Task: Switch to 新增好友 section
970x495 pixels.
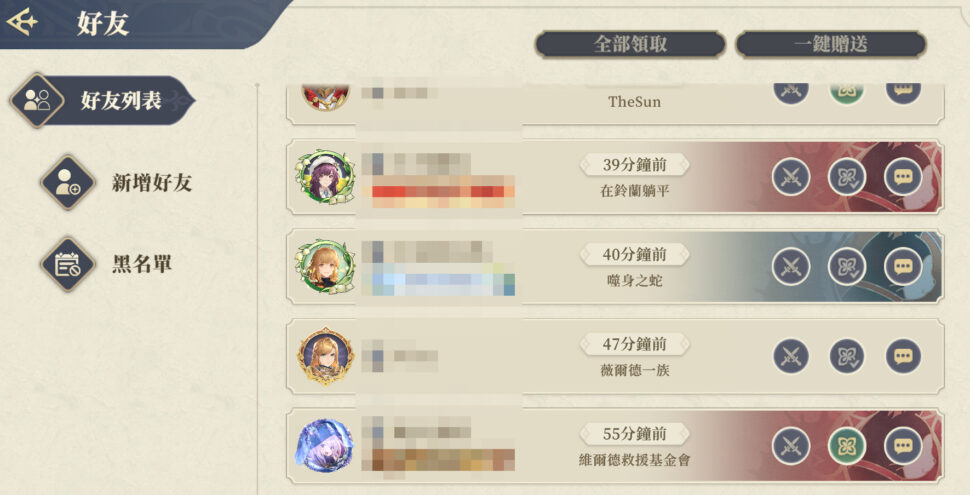Action: click(118, 183)
